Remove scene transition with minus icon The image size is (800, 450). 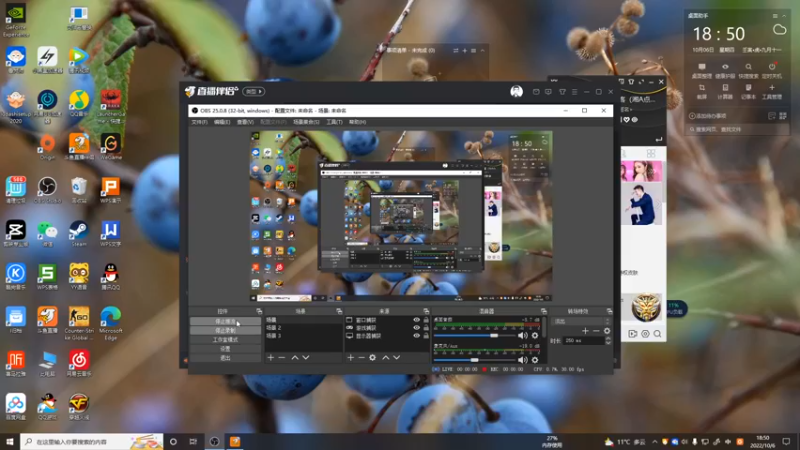coord(596,331)
